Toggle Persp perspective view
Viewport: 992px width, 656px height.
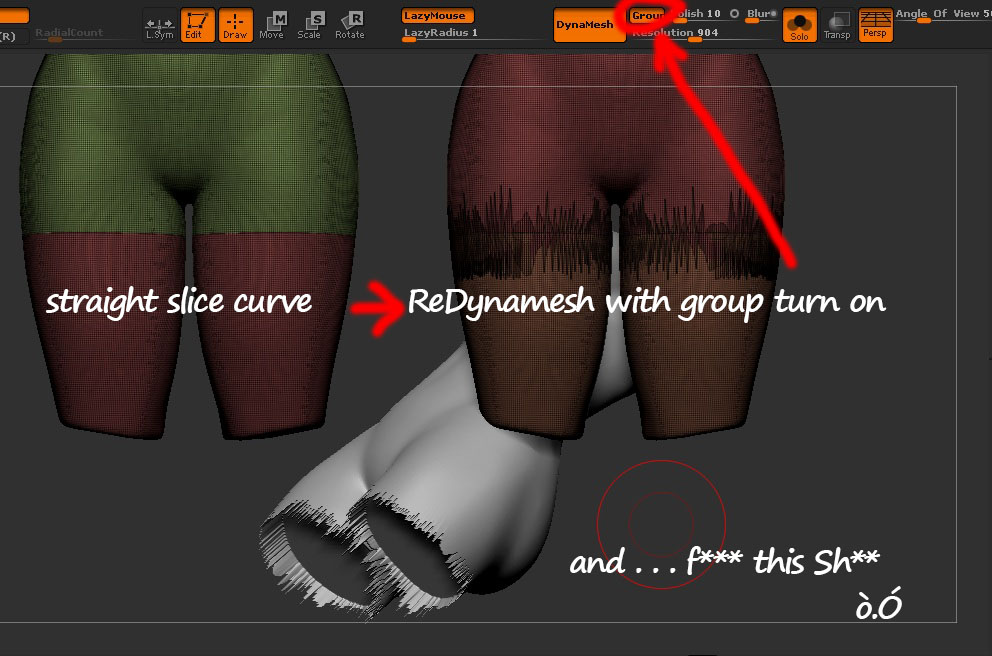875,26
